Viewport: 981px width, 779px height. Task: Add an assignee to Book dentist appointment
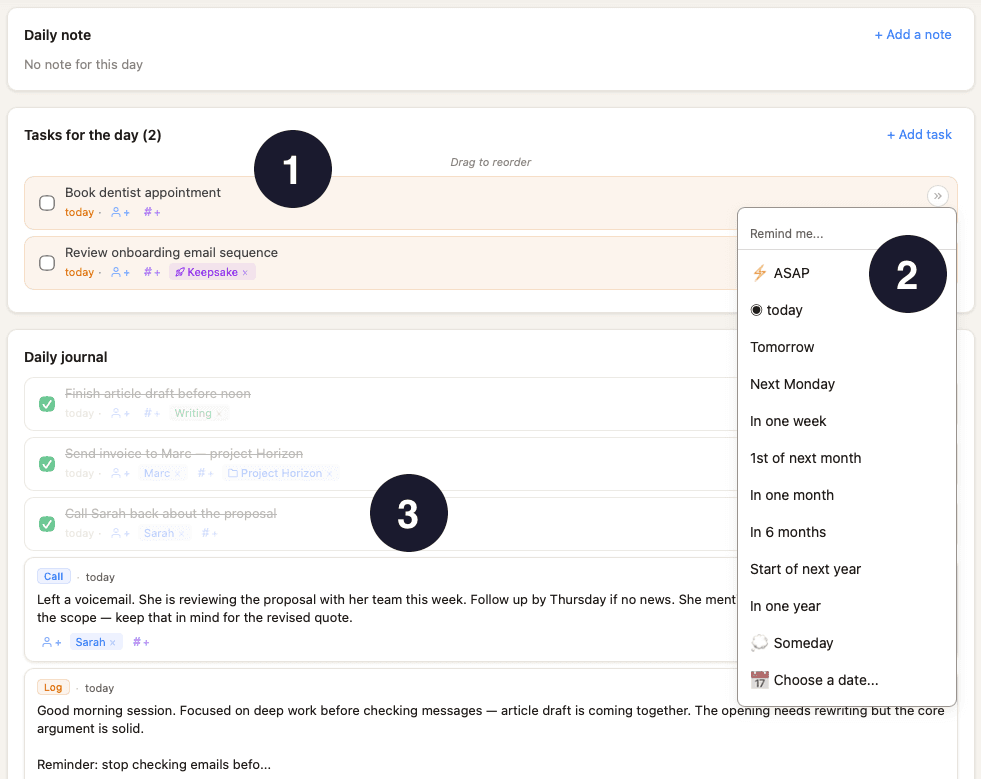coord(119,212)
